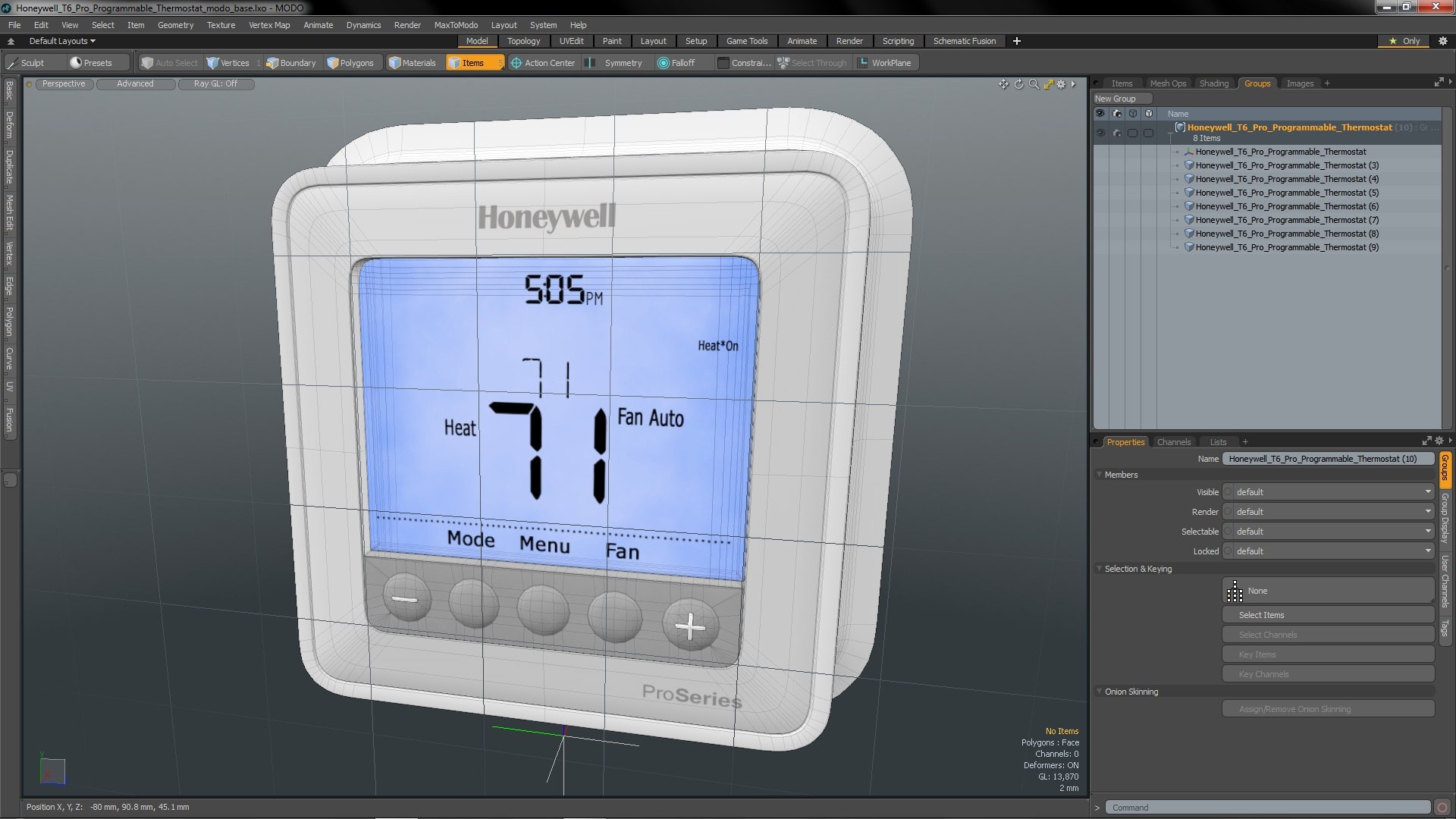Open the Geometry menu

pyautogui.click(x=175, y=25)
